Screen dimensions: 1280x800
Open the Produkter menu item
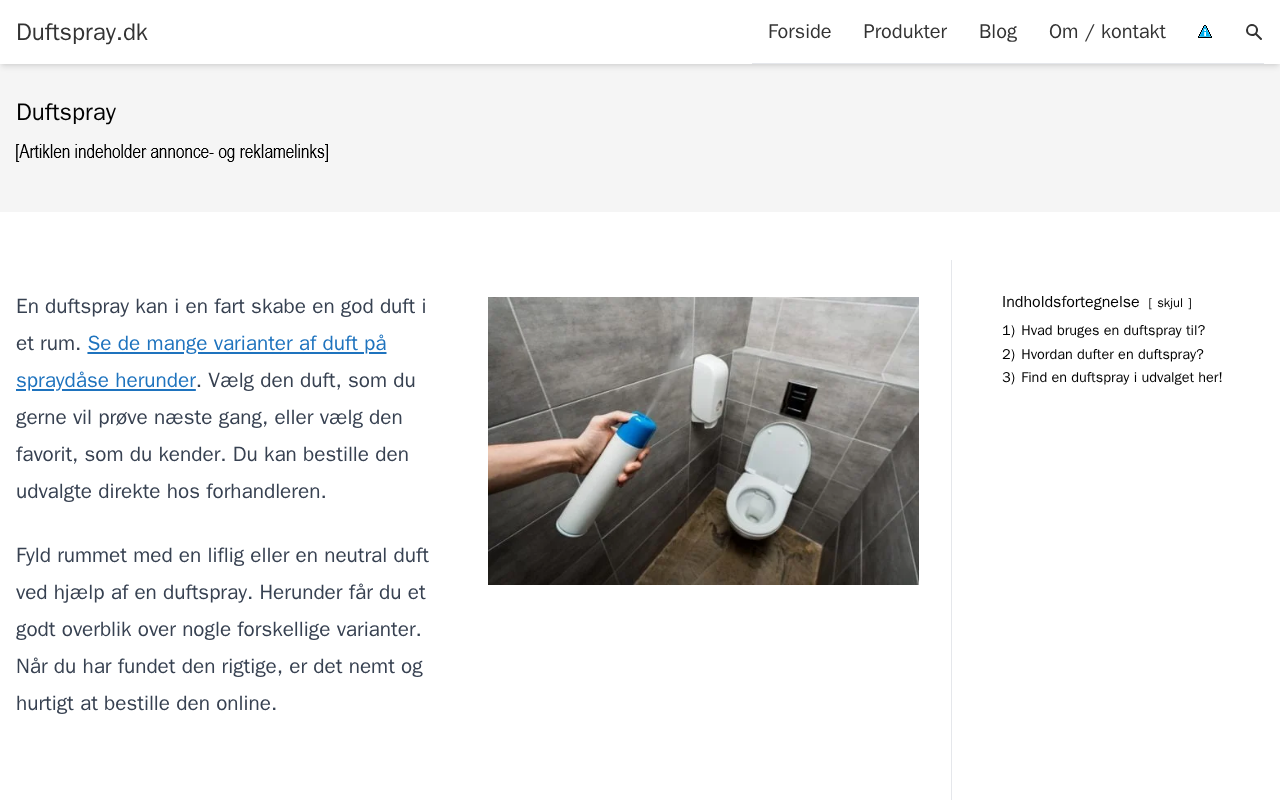coord(905,32)
